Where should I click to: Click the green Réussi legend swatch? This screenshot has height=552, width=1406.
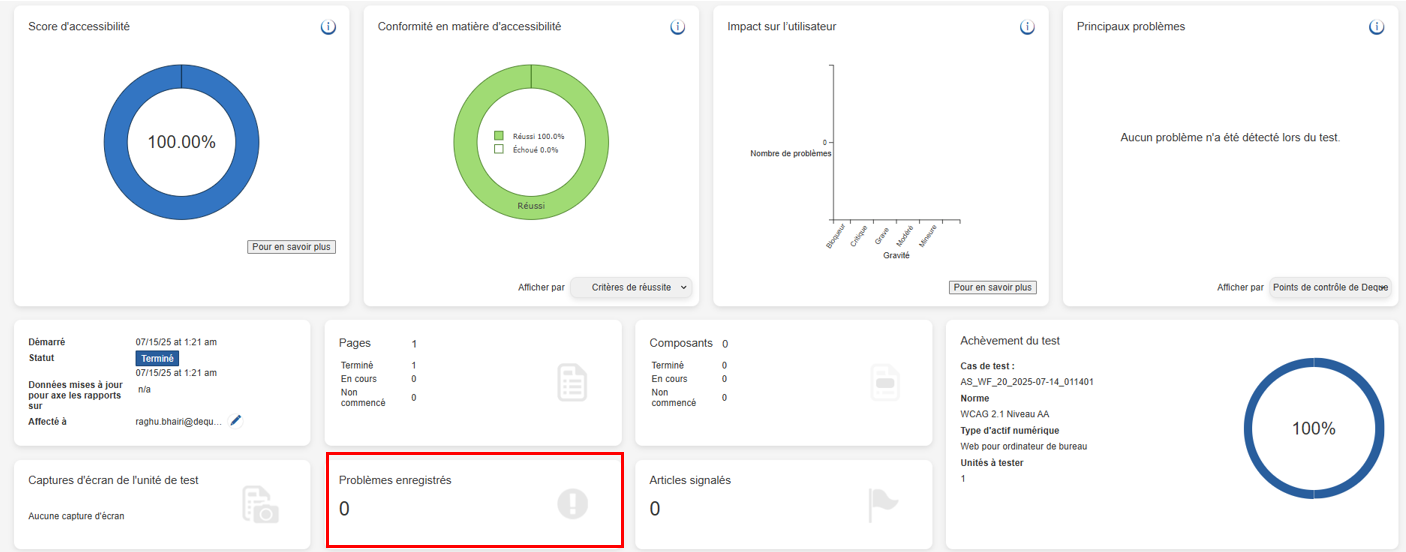click(498, 136)
